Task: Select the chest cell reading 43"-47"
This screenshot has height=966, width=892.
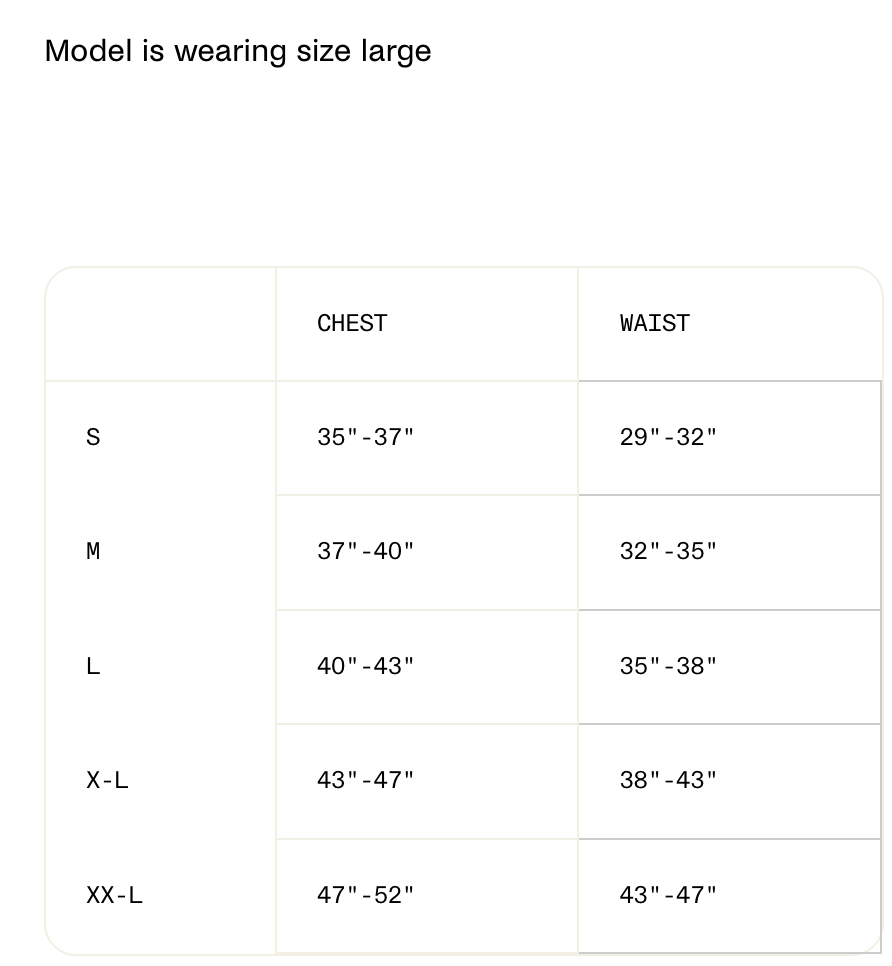Action: point(427,781)
